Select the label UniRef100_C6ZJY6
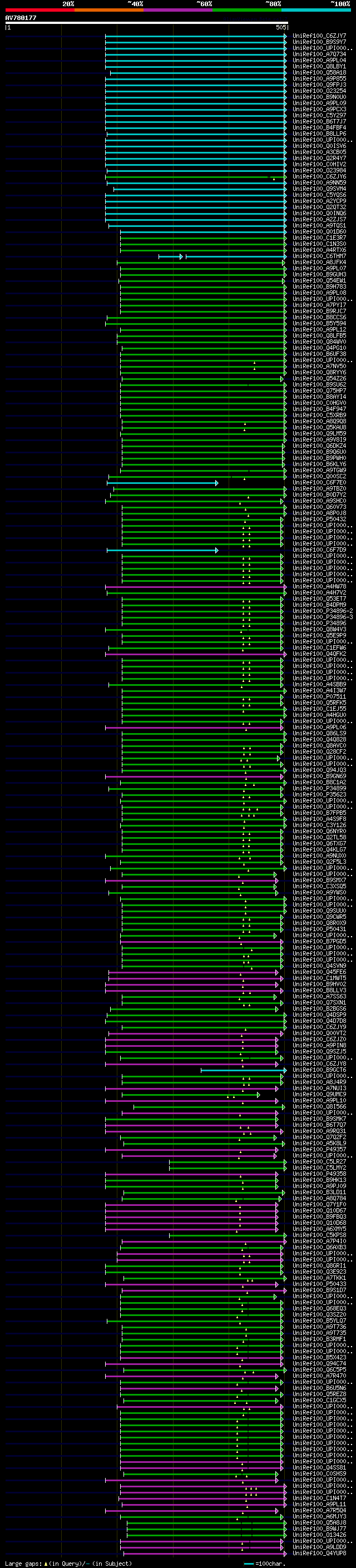The height and width of the screenshot is (1568, 356). 319,176
